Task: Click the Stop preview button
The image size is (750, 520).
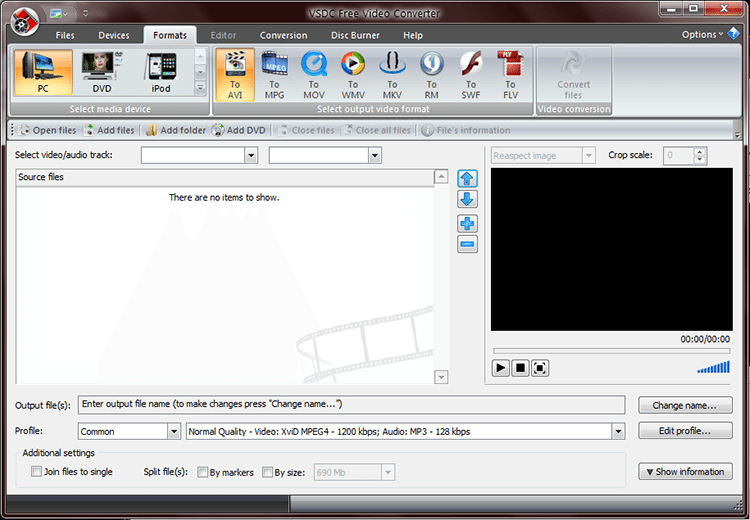Action: [x=520, y=368]
